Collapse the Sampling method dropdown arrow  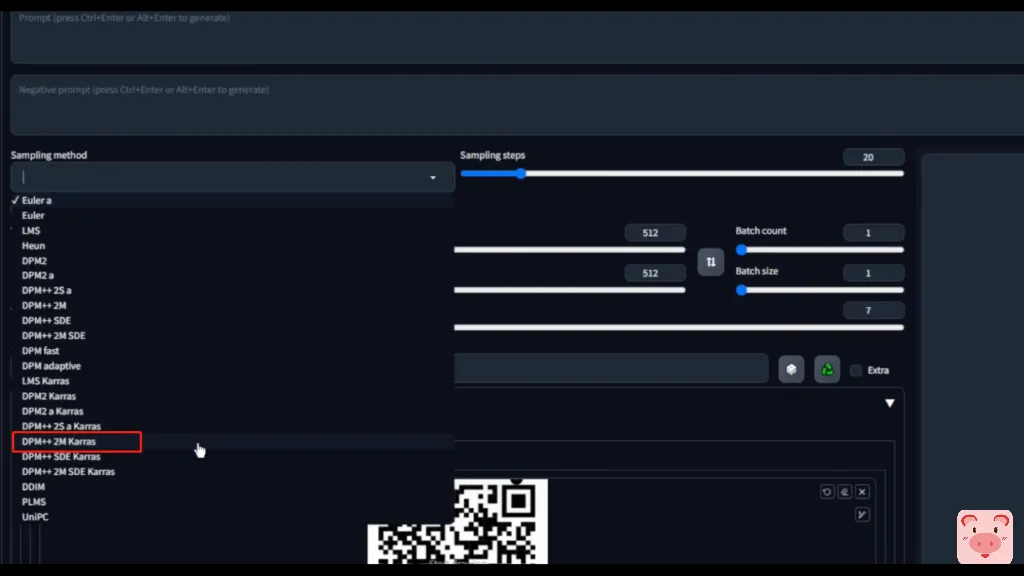pos(432,178)
